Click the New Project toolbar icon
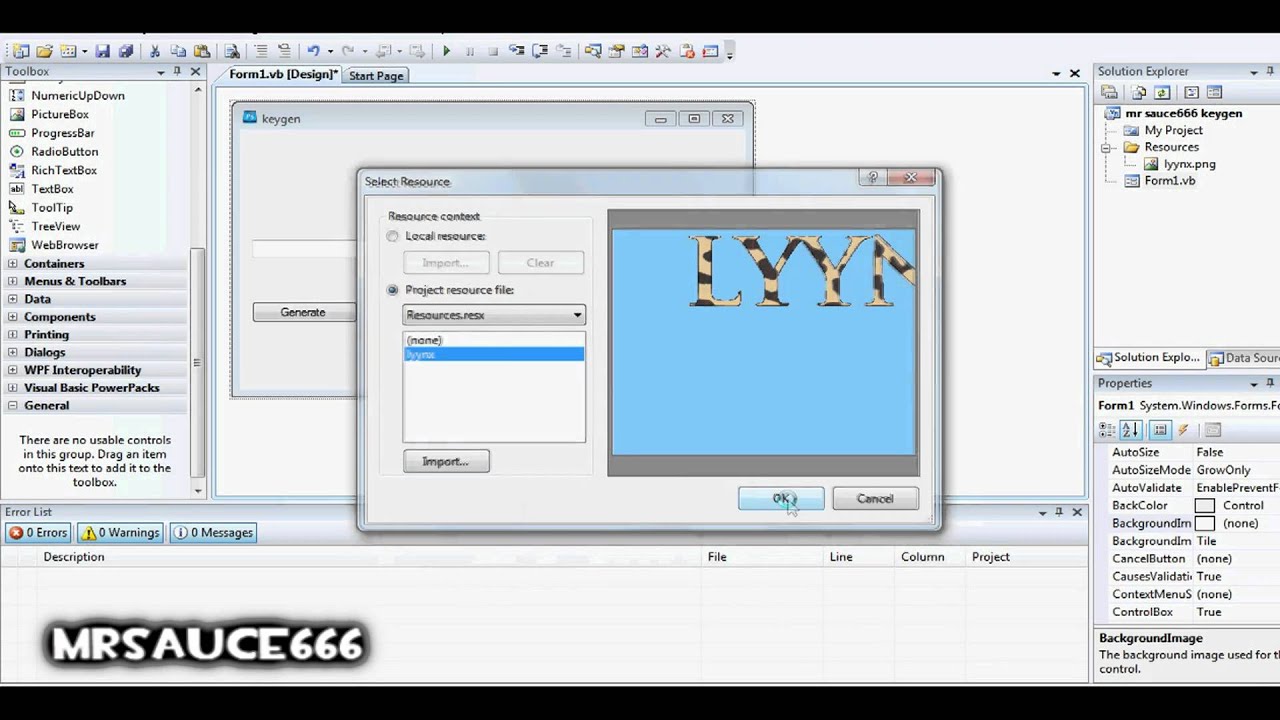This screenshot has width=1280, height=720. point(19,51)
